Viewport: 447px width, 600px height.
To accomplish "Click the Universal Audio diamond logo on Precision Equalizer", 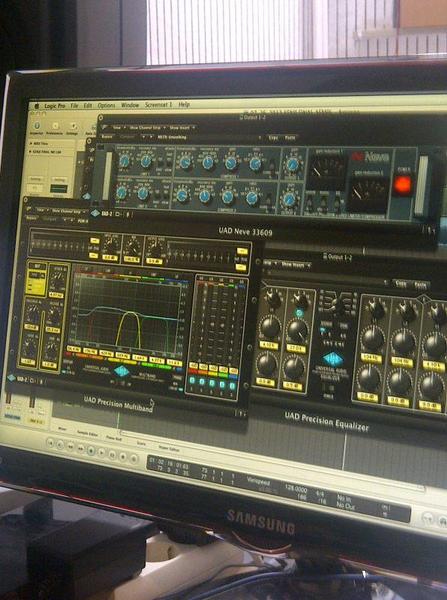I will (332, 359).
